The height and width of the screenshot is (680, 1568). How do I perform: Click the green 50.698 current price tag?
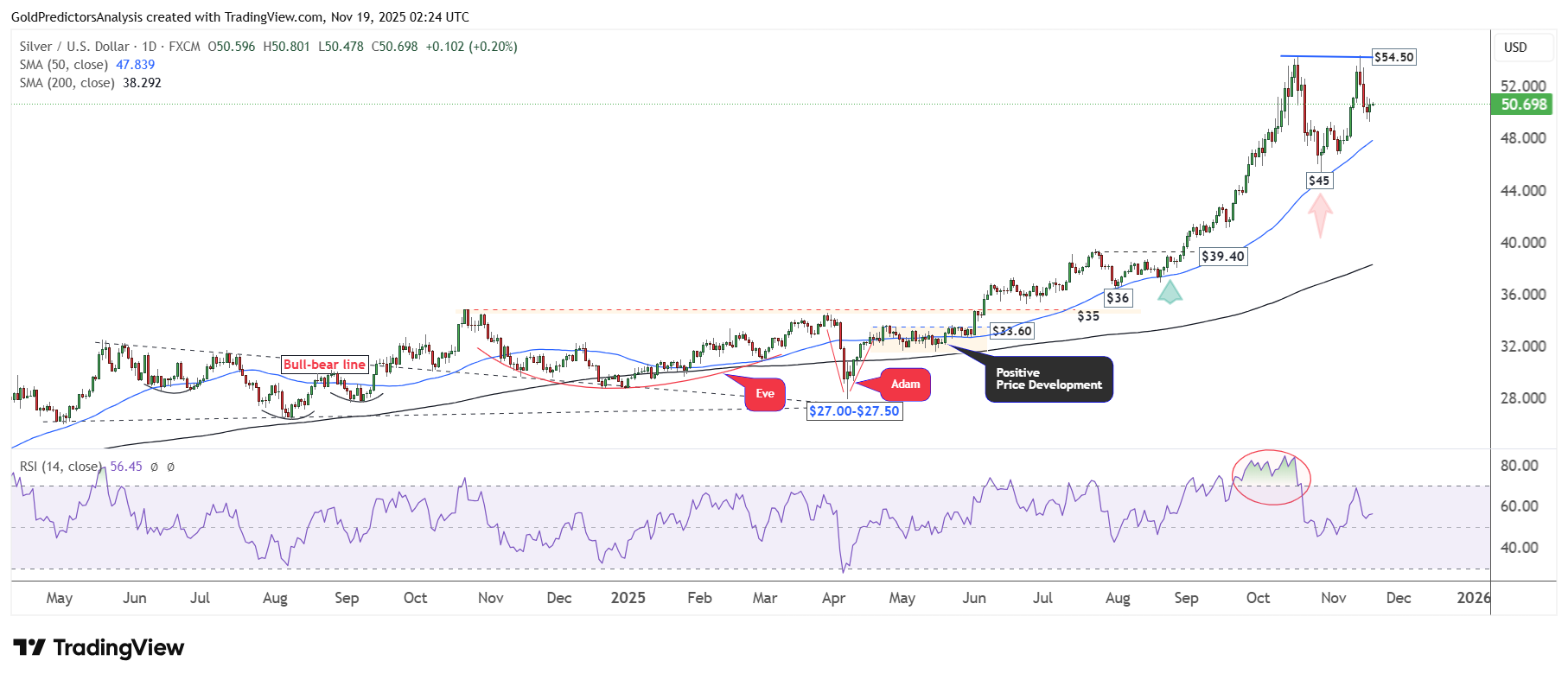click(x=1523, y=105)
